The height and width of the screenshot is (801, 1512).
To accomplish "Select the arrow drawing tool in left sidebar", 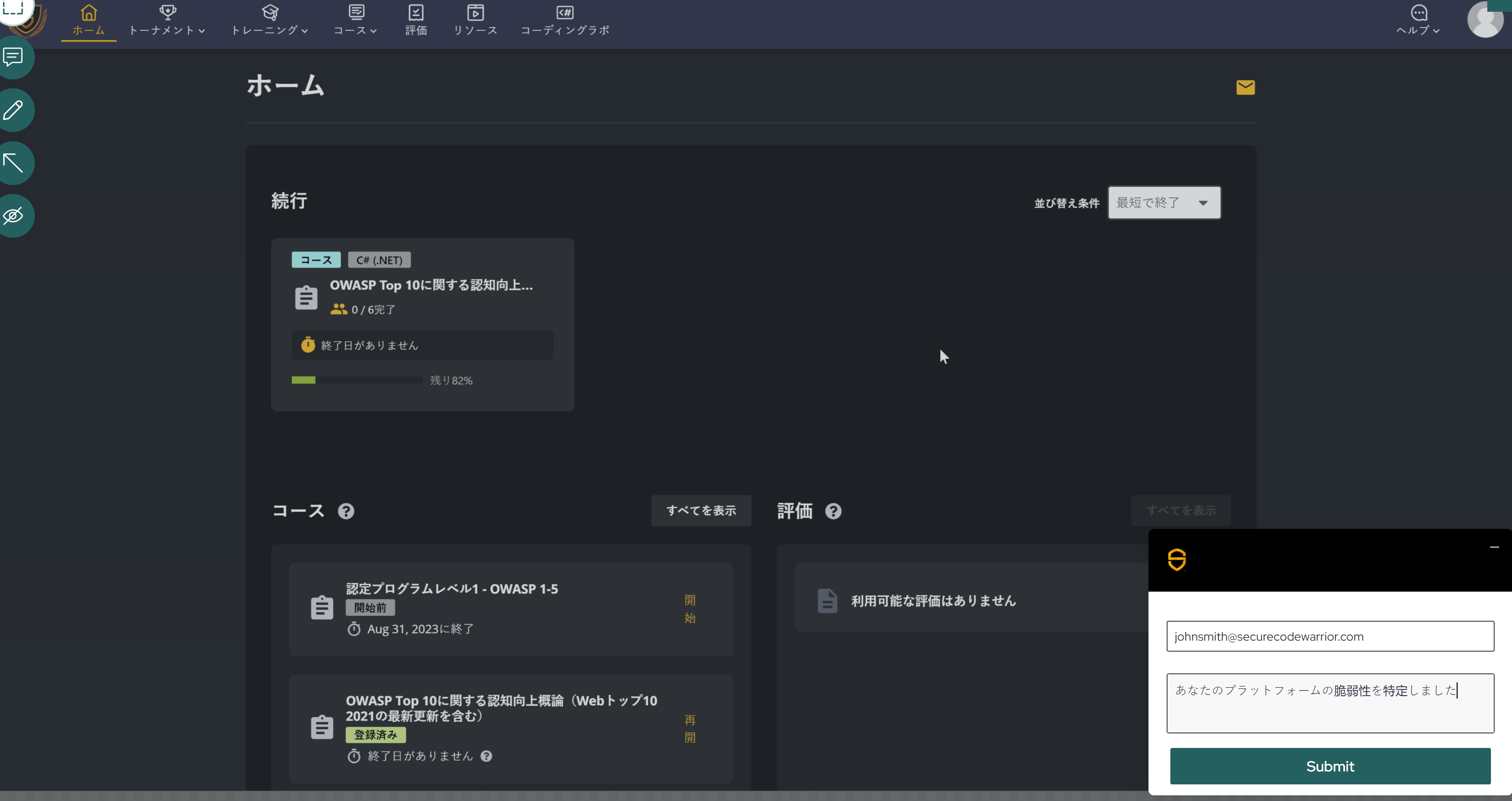I will (x=13, y=163).
